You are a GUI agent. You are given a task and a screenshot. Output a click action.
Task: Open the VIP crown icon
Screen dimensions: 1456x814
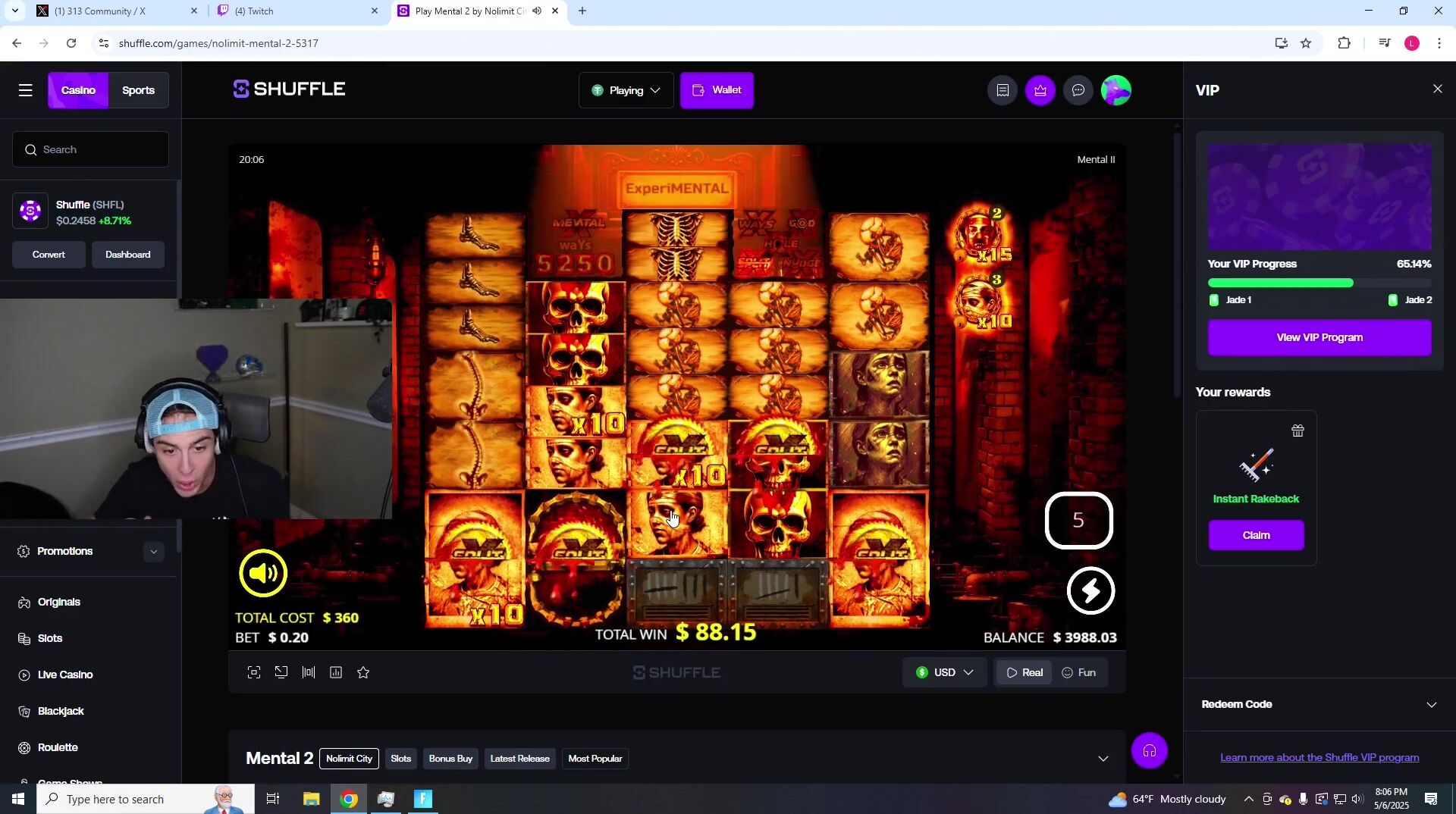[1040, 90]
